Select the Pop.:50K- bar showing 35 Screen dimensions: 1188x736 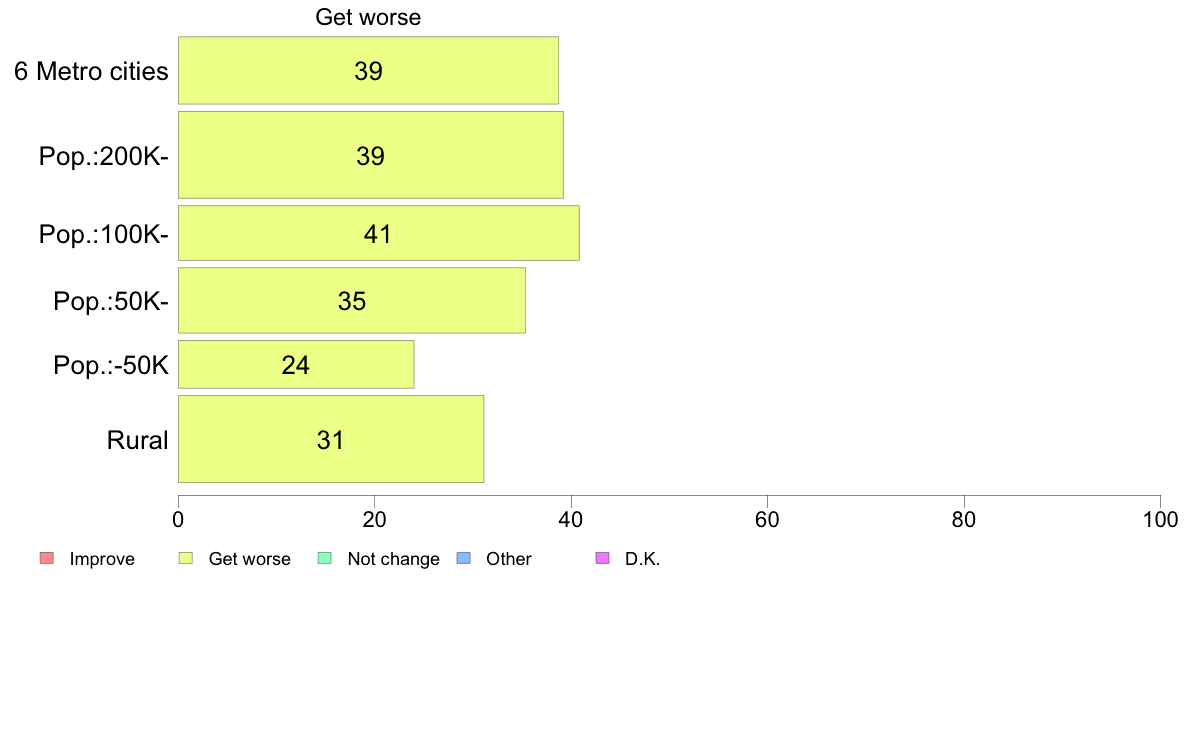(x=352, y=300)
